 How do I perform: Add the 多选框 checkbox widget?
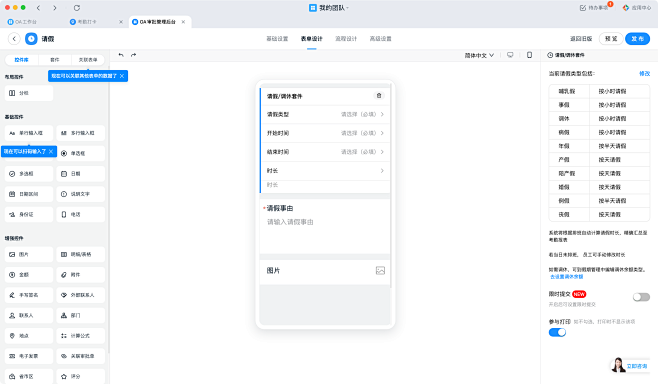[x=29, y=174]
